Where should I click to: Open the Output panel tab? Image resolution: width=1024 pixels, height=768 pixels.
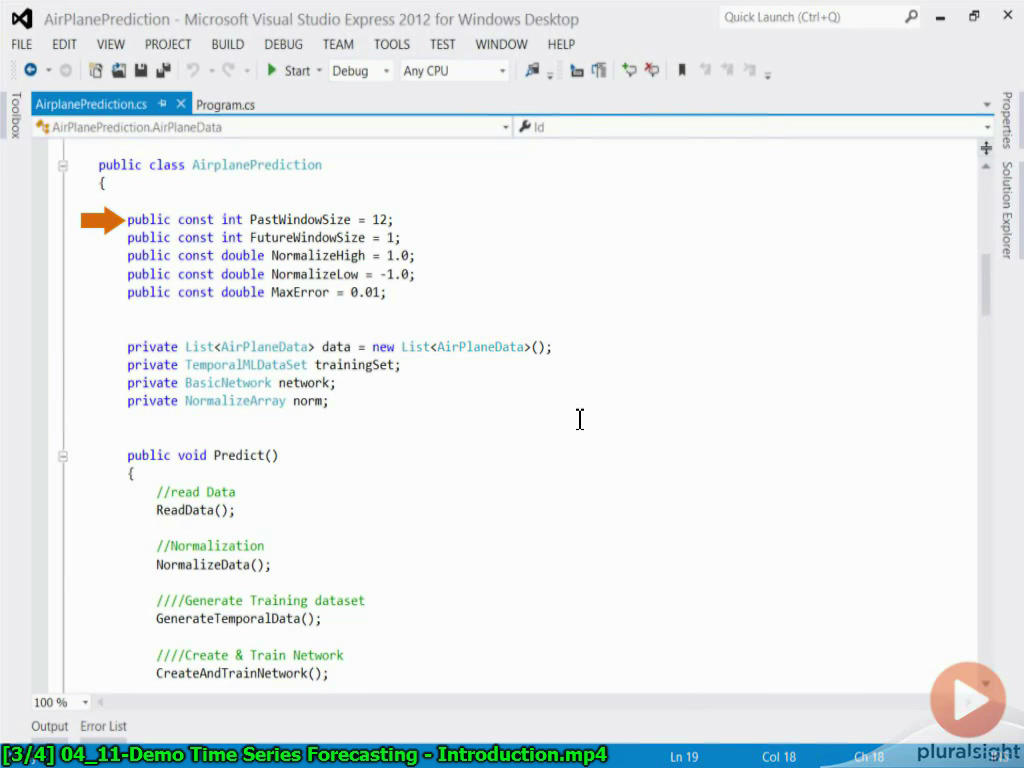coord(50,726)
